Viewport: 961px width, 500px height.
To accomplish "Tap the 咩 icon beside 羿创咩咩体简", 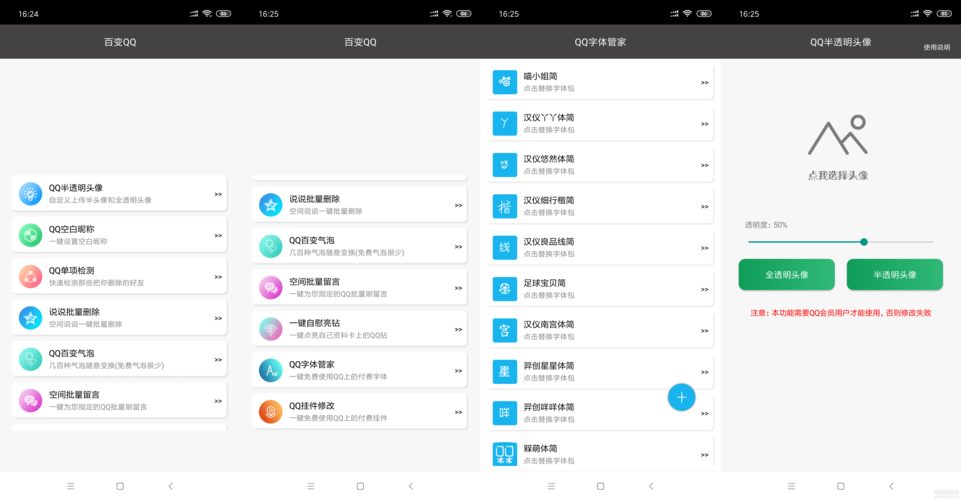I will point(504,413).
